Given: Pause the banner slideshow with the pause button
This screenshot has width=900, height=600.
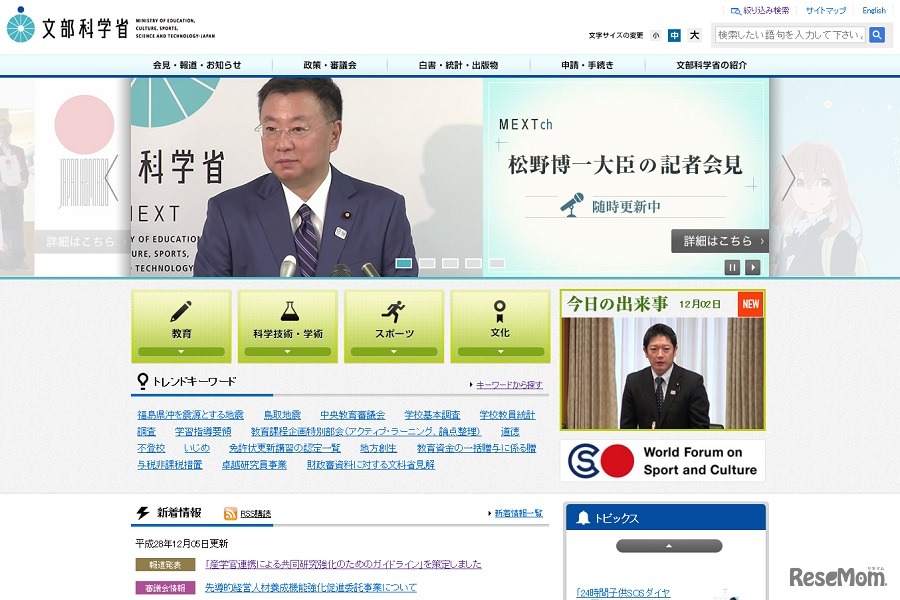Looking at the screenshot, I should [x=733, y=267].
